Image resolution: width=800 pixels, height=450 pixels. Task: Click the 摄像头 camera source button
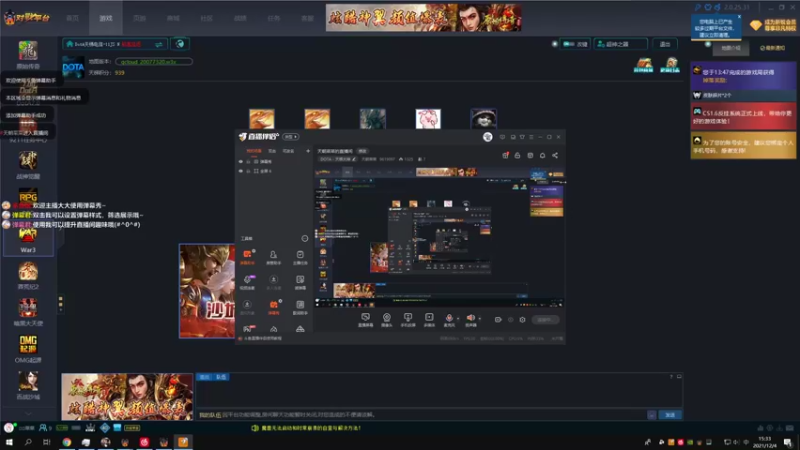click(387, 320)
